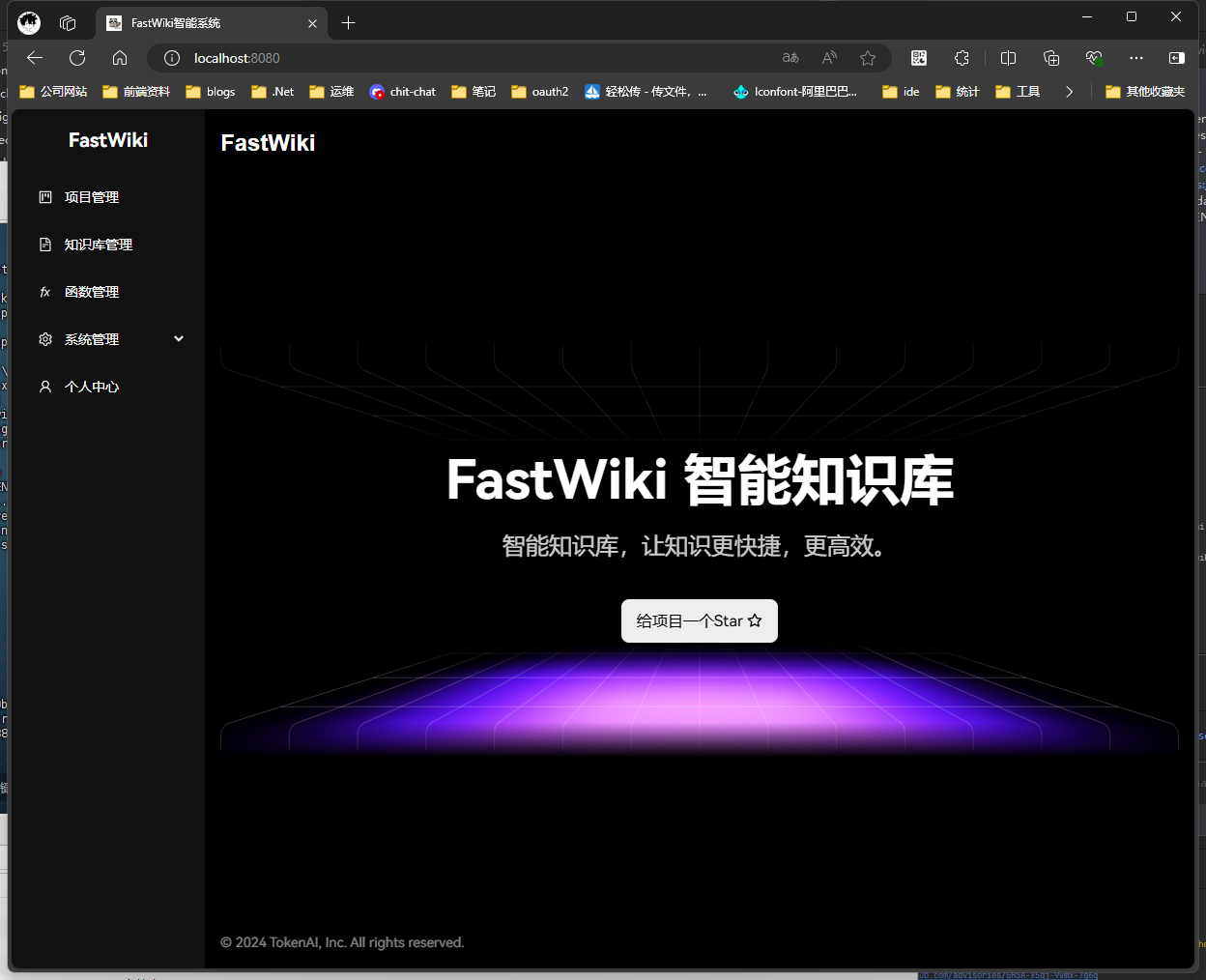
Task: Click the 智能知识库，让知识更快捷 subtitle
Action: 694,546
